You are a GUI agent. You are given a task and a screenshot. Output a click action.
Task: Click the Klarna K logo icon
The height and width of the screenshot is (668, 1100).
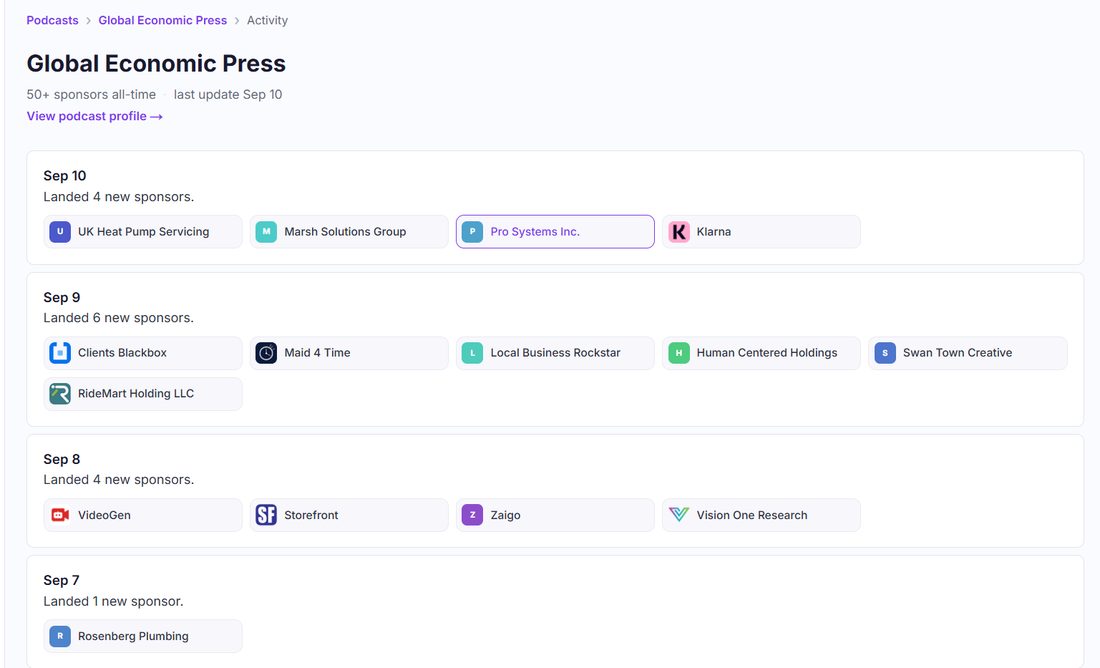pyautogui.click(x=678, y=232)
